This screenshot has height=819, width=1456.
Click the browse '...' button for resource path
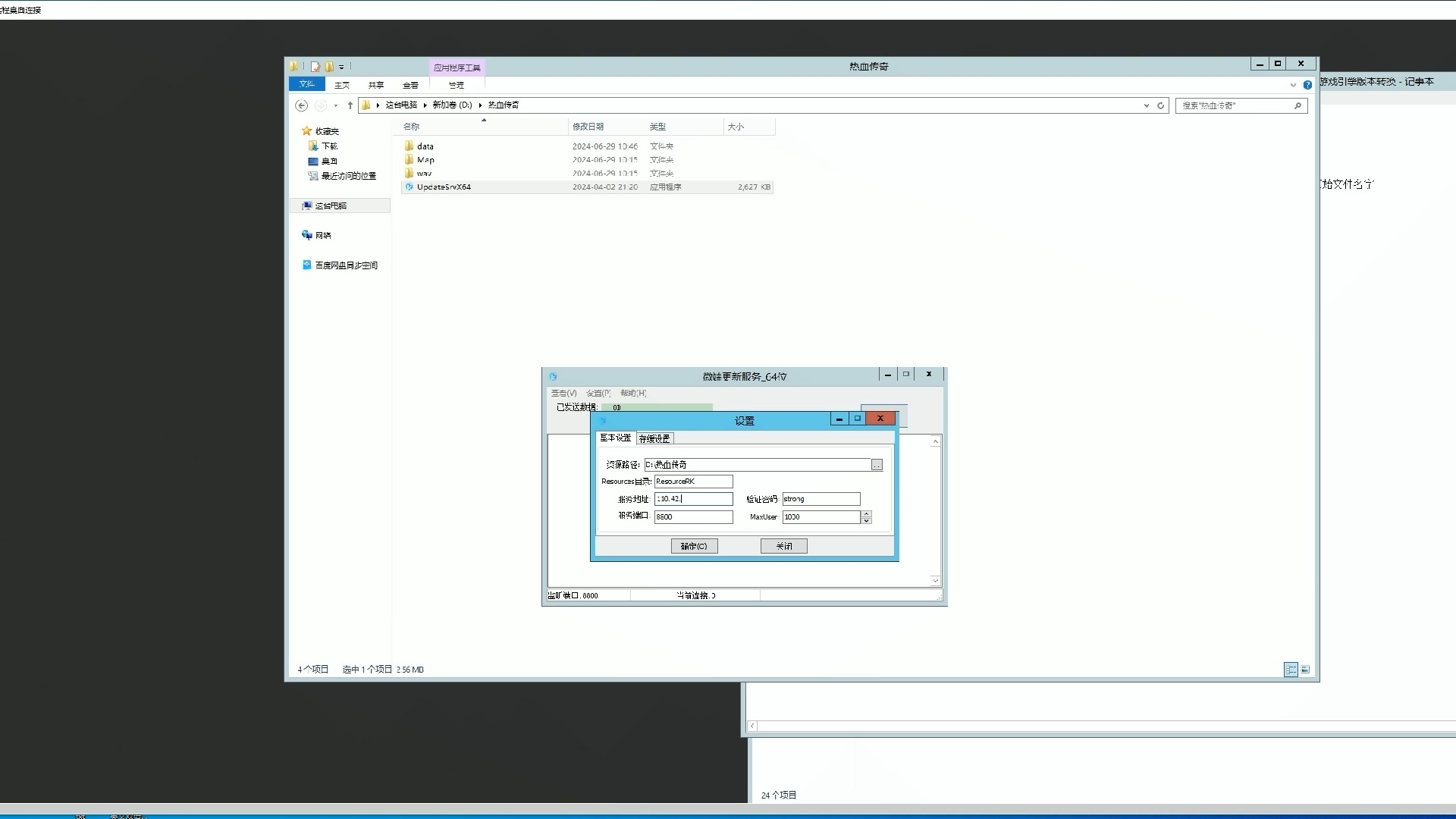click(x=877, y=465)
